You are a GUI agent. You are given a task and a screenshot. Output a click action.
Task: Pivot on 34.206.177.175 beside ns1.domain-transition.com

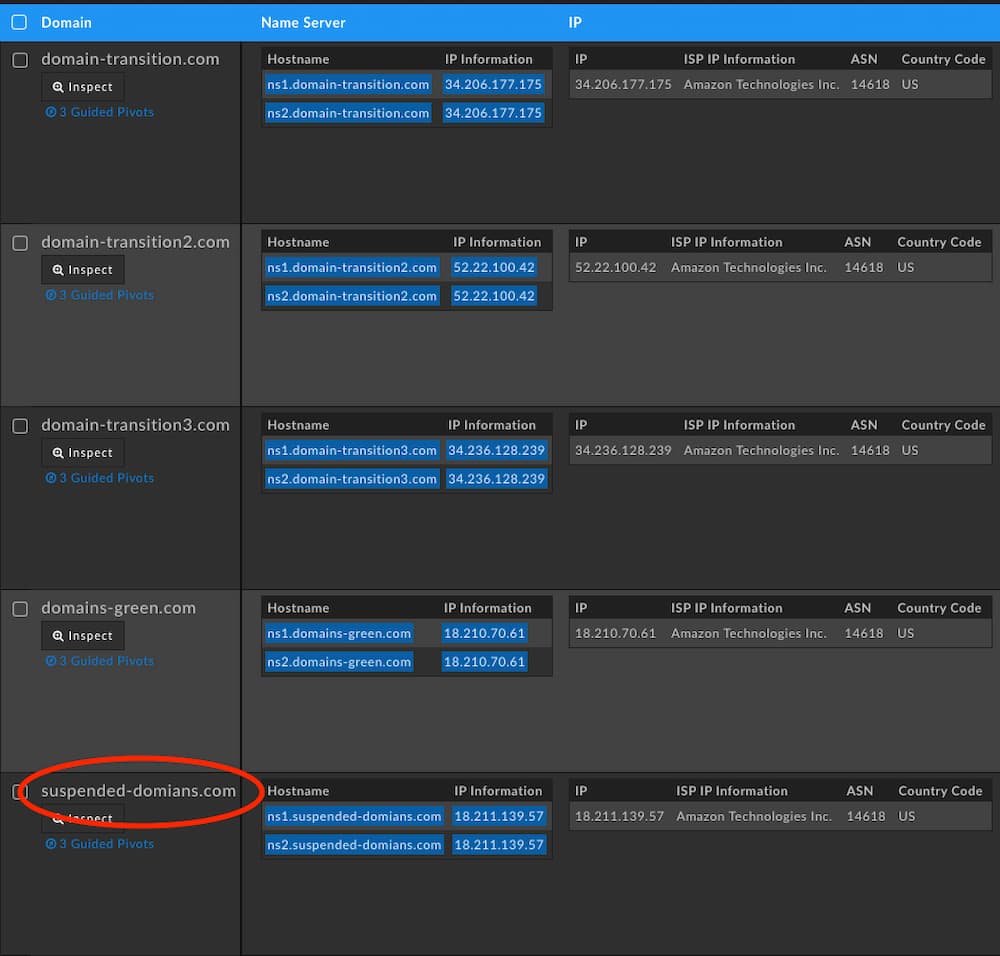pos(494,84)
